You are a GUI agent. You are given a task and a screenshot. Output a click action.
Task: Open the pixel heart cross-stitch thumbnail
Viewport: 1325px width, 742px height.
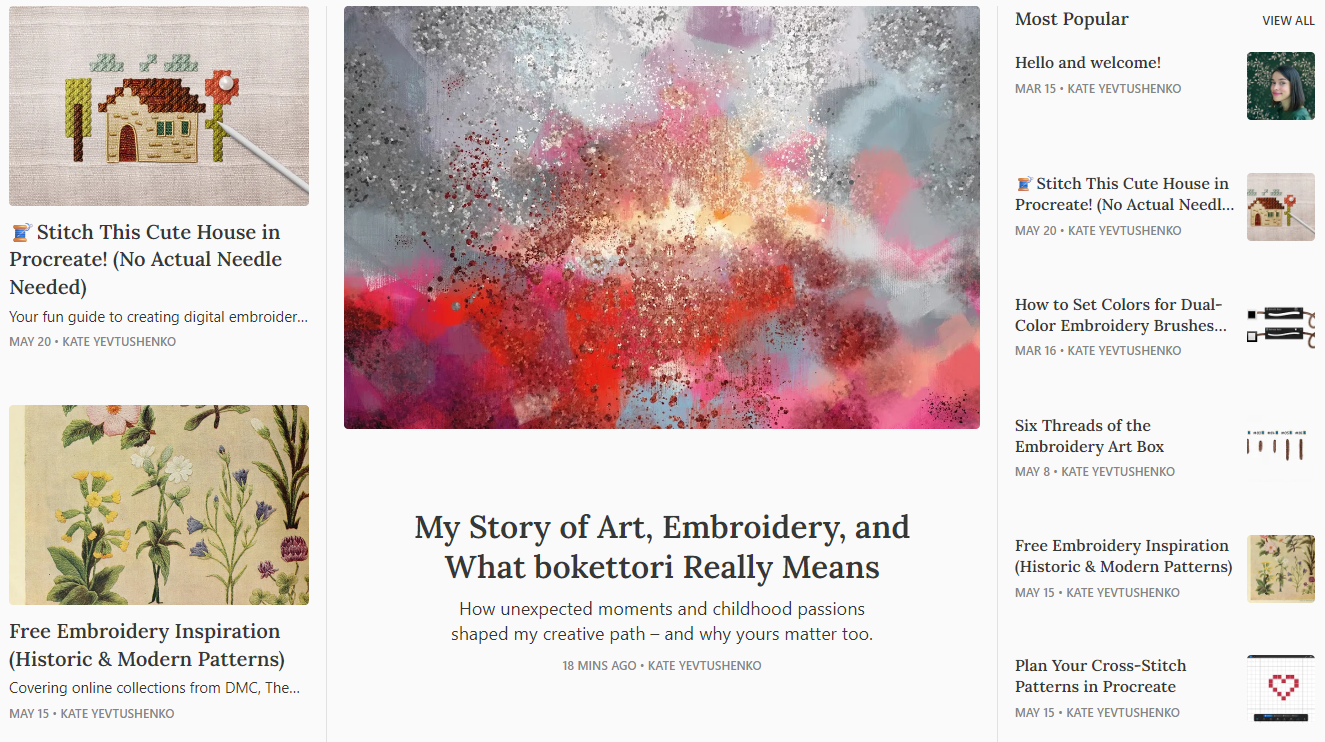(x=1280, y=688)
